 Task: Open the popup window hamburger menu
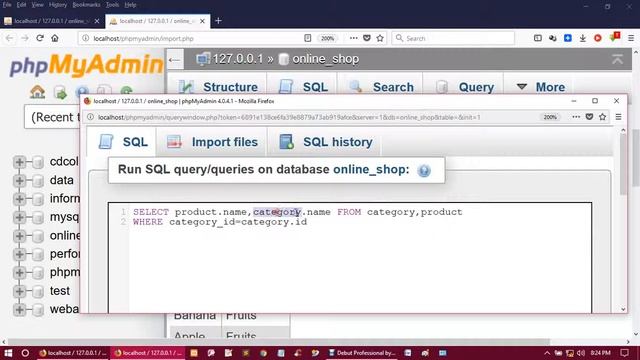pos(618,117)
